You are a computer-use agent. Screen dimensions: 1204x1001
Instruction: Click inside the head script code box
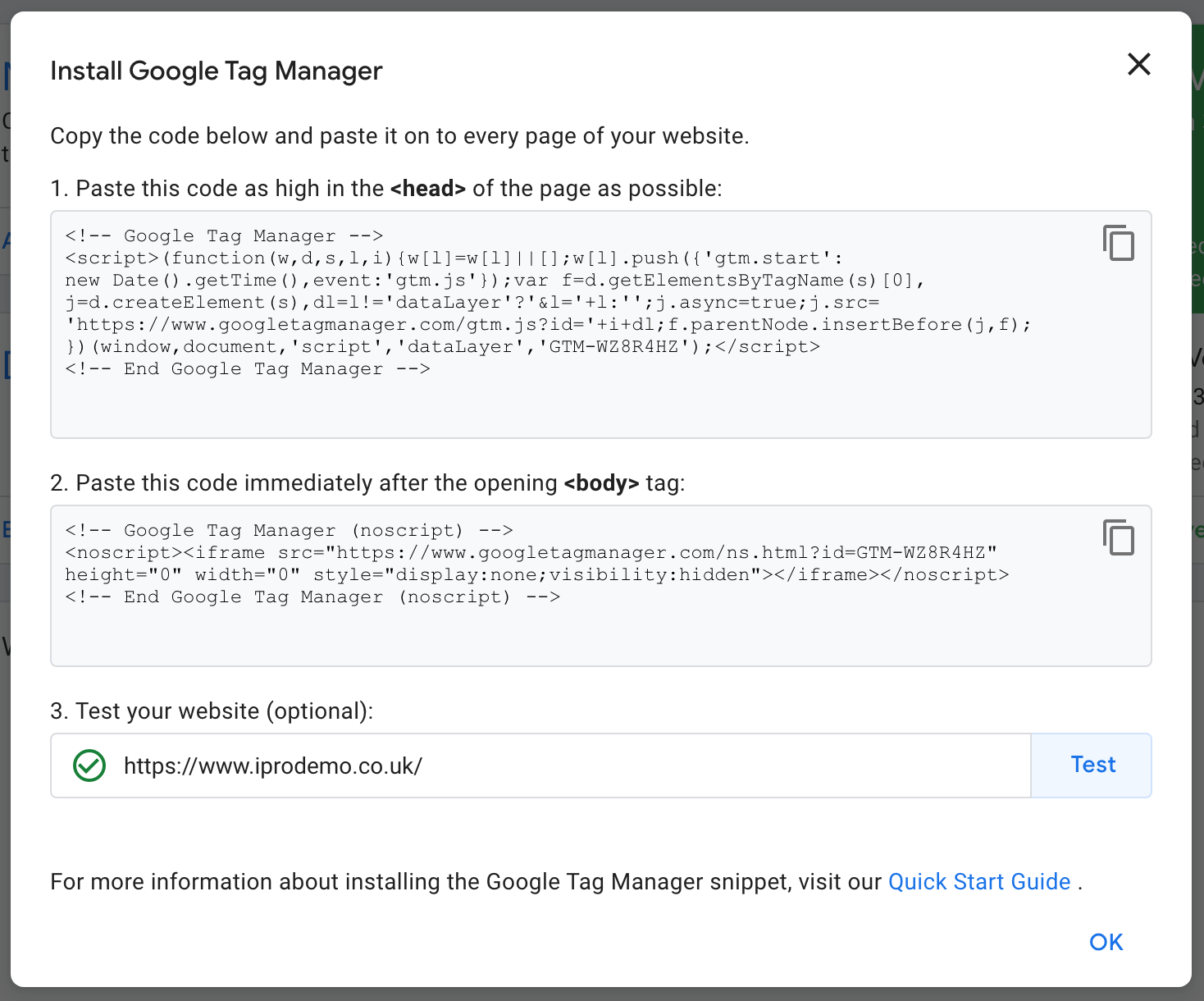[600, 324]
